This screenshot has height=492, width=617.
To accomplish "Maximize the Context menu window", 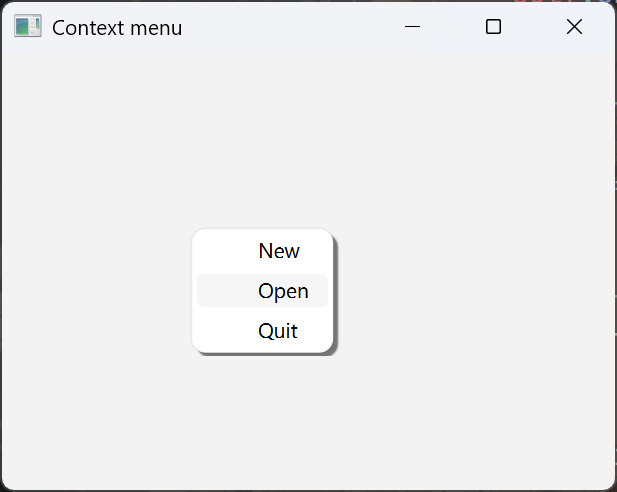I will [493, 27].
